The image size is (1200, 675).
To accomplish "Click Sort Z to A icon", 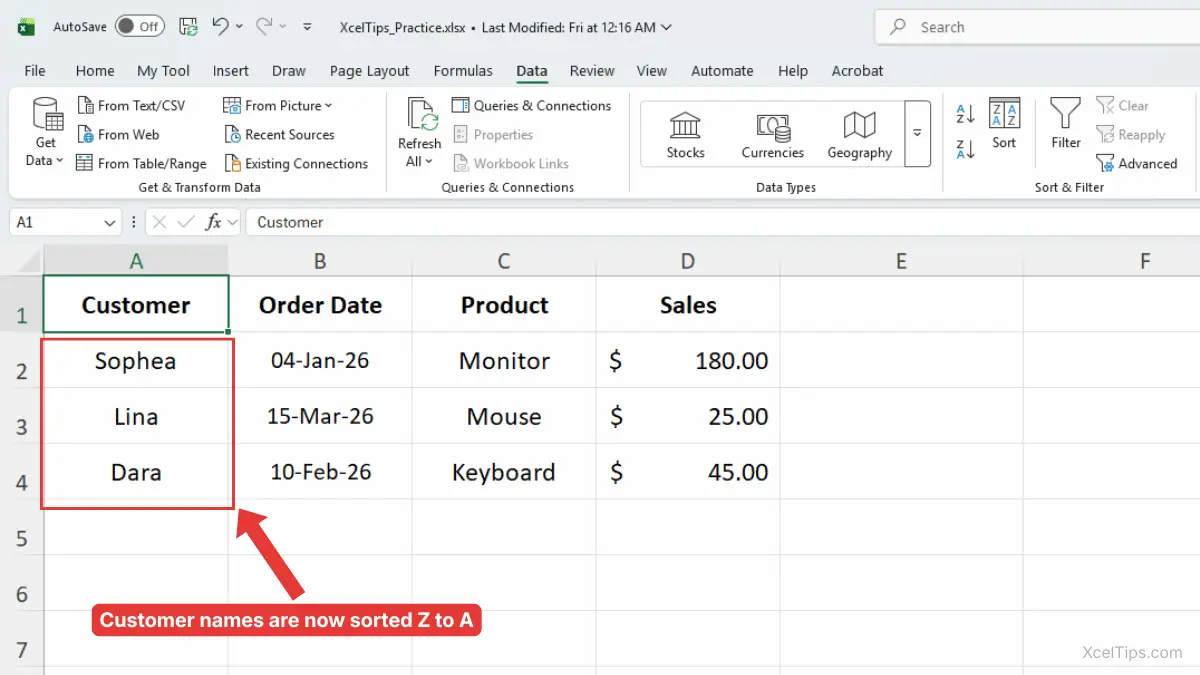I will [x=966, y=150].
